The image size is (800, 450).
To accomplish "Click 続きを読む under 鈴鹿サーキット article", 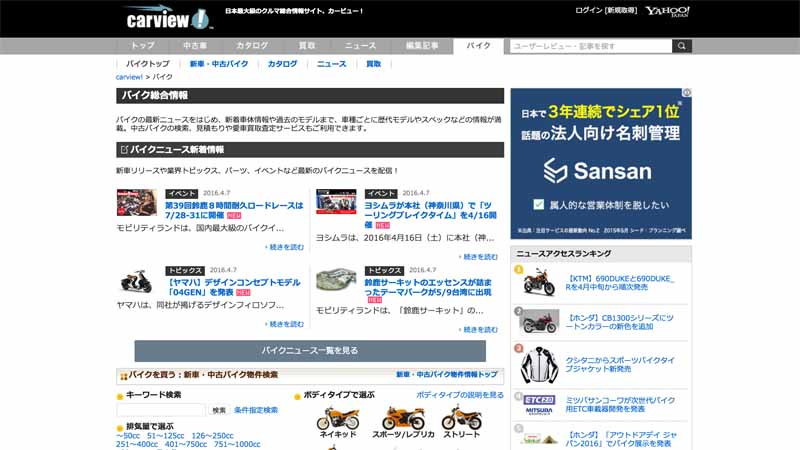I will click(x=478, y=330).
